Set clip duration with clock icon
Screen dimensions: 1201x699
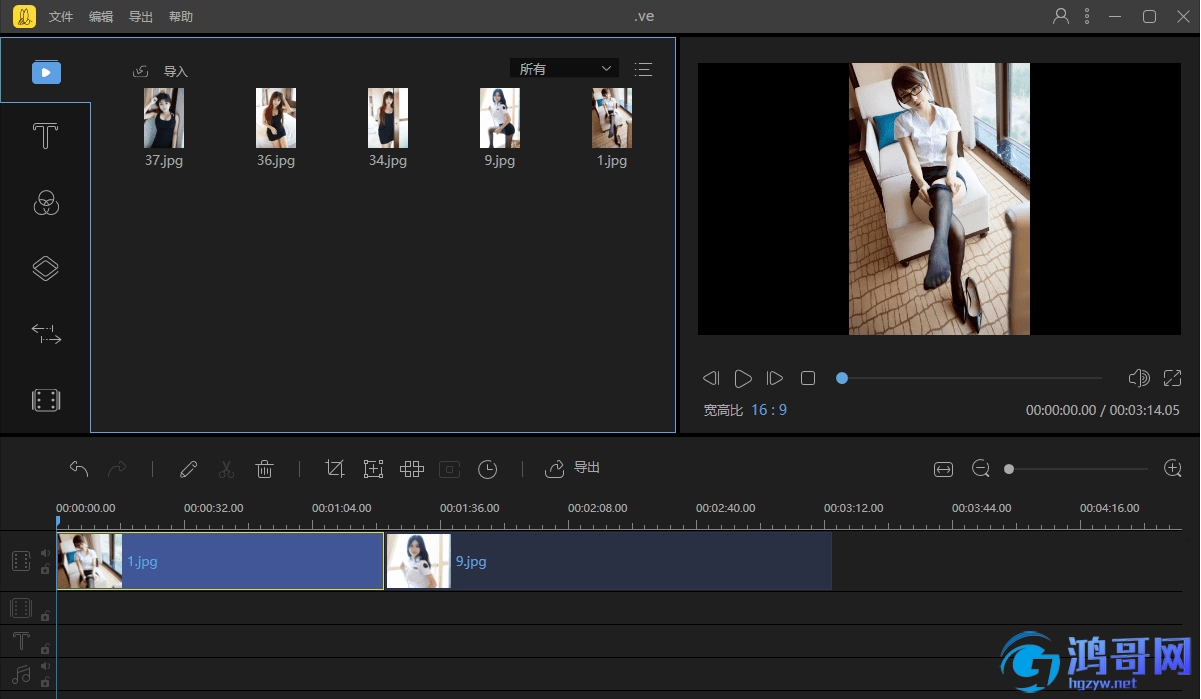click(488, 468)
